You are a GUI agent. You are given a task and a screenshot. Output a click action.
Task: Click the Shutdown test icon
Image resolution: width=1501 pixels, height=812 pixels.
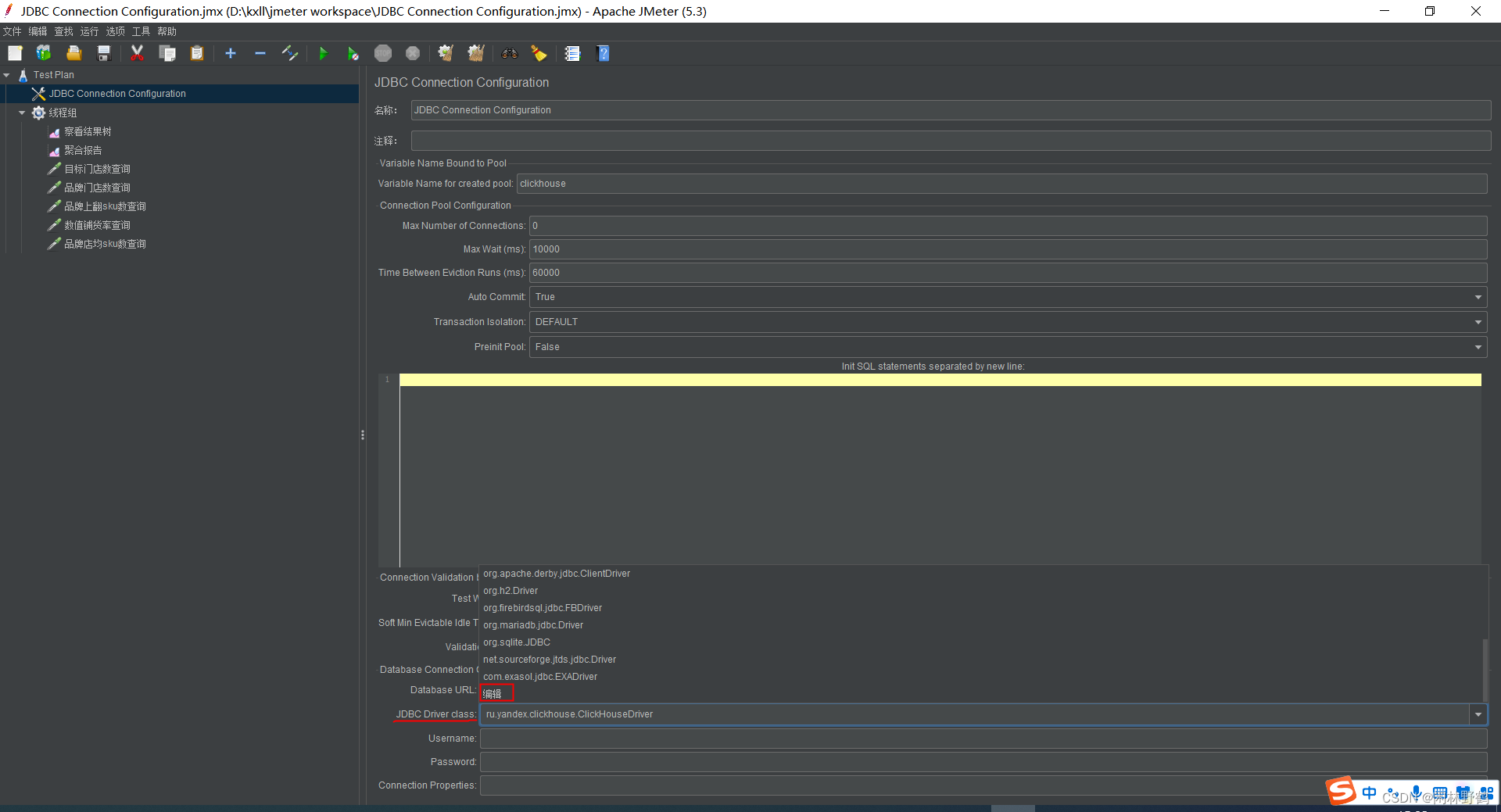tap(413, 53)
